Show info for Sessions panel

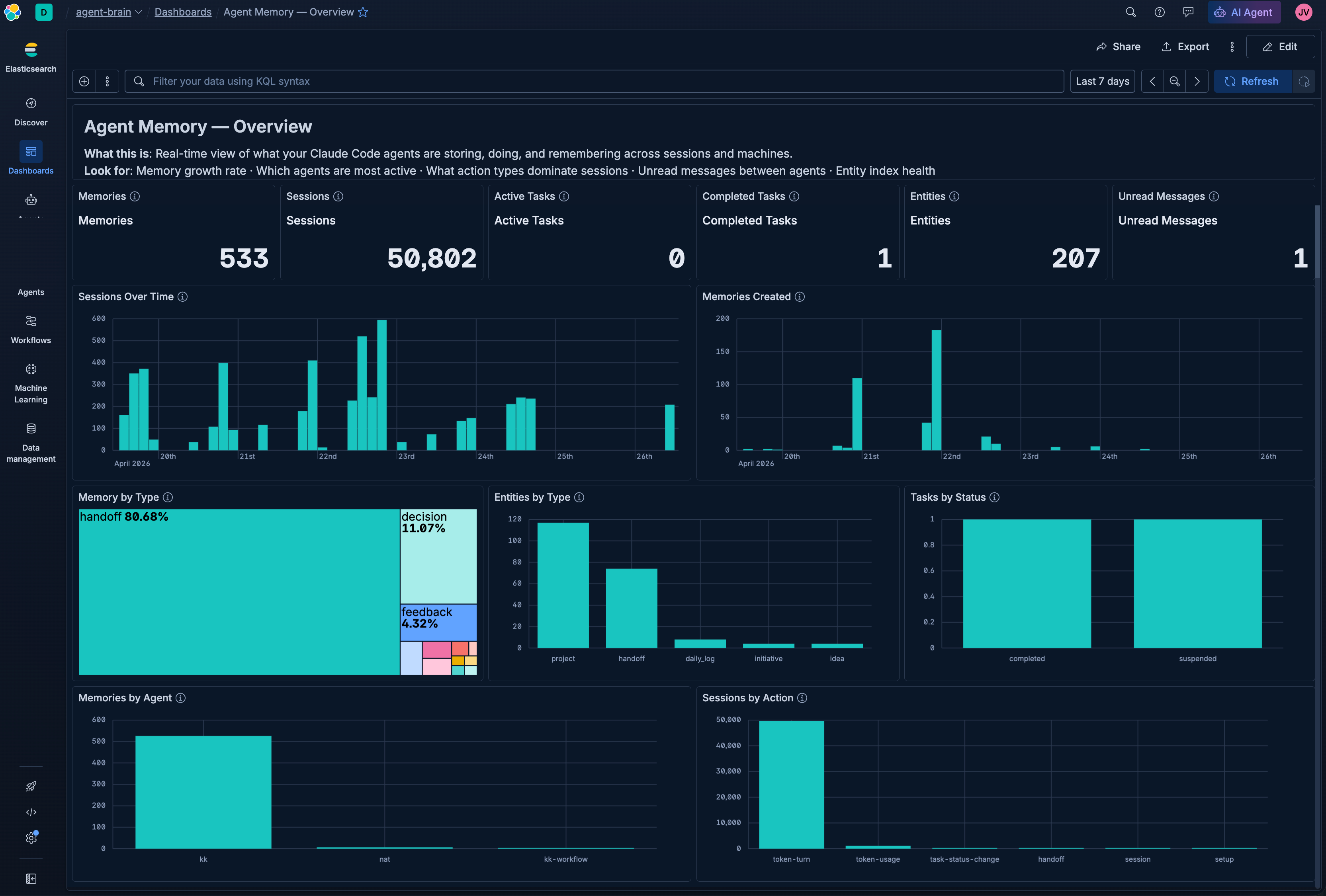click(x=338, y=196)
